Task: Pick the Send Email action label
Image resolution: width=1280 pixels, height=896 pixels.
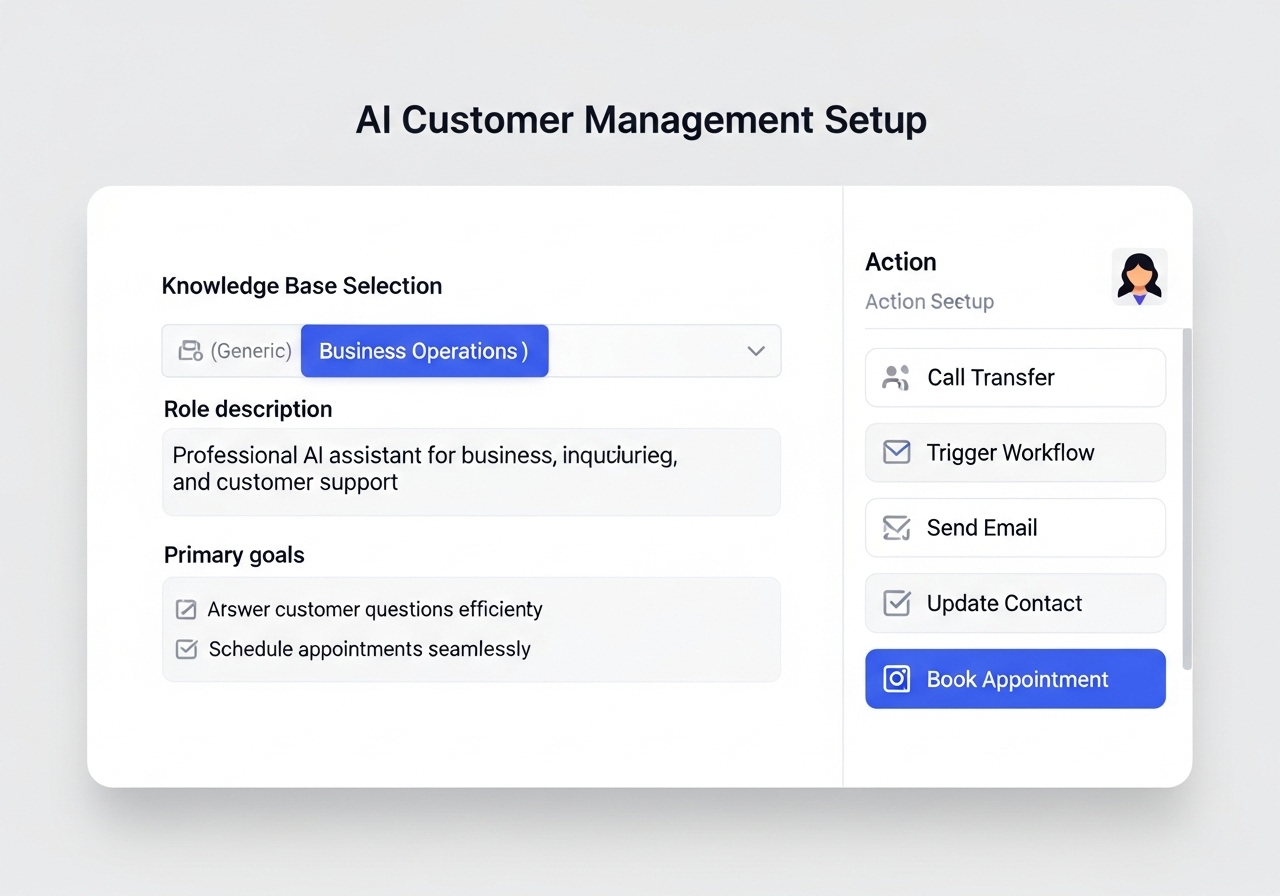Action: [x=981, y=528]
